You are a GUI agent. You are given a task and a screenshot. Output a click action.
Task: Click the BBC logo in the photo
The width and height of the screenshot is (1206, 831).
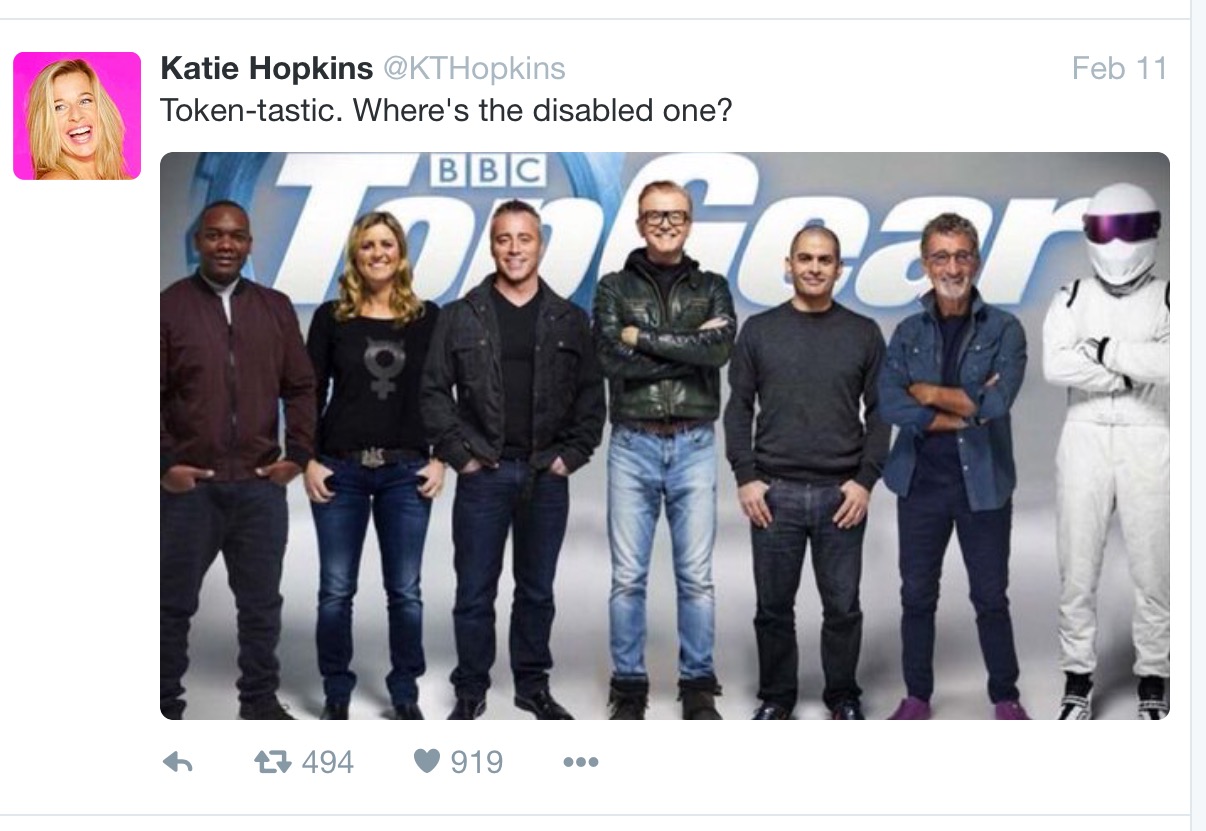[489, 170]
